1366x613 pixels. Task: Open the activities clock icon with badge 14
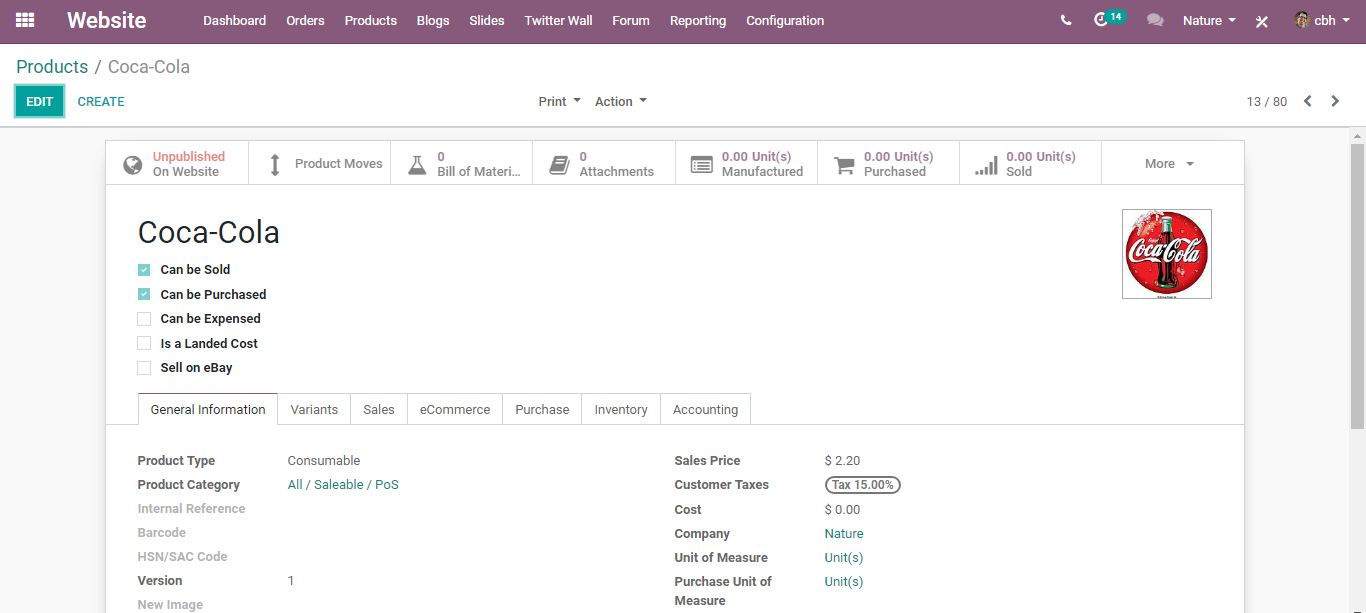(1108, 19)
